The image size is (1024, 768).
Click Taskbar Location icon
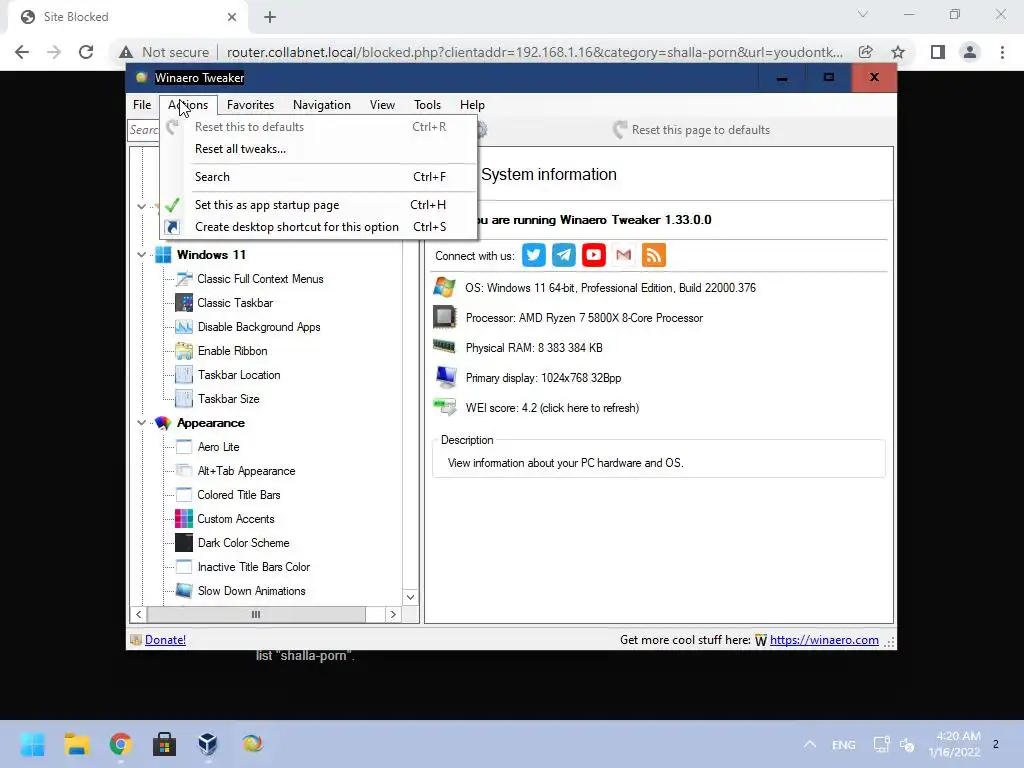point(184,375)
